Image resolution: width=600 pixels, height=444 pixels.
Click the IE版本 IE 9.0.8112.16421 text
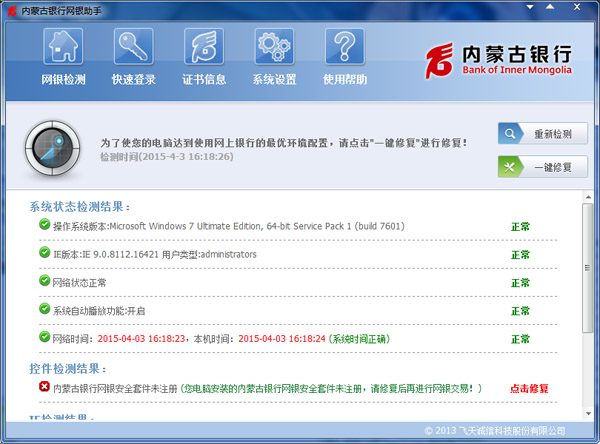[155, 255]
